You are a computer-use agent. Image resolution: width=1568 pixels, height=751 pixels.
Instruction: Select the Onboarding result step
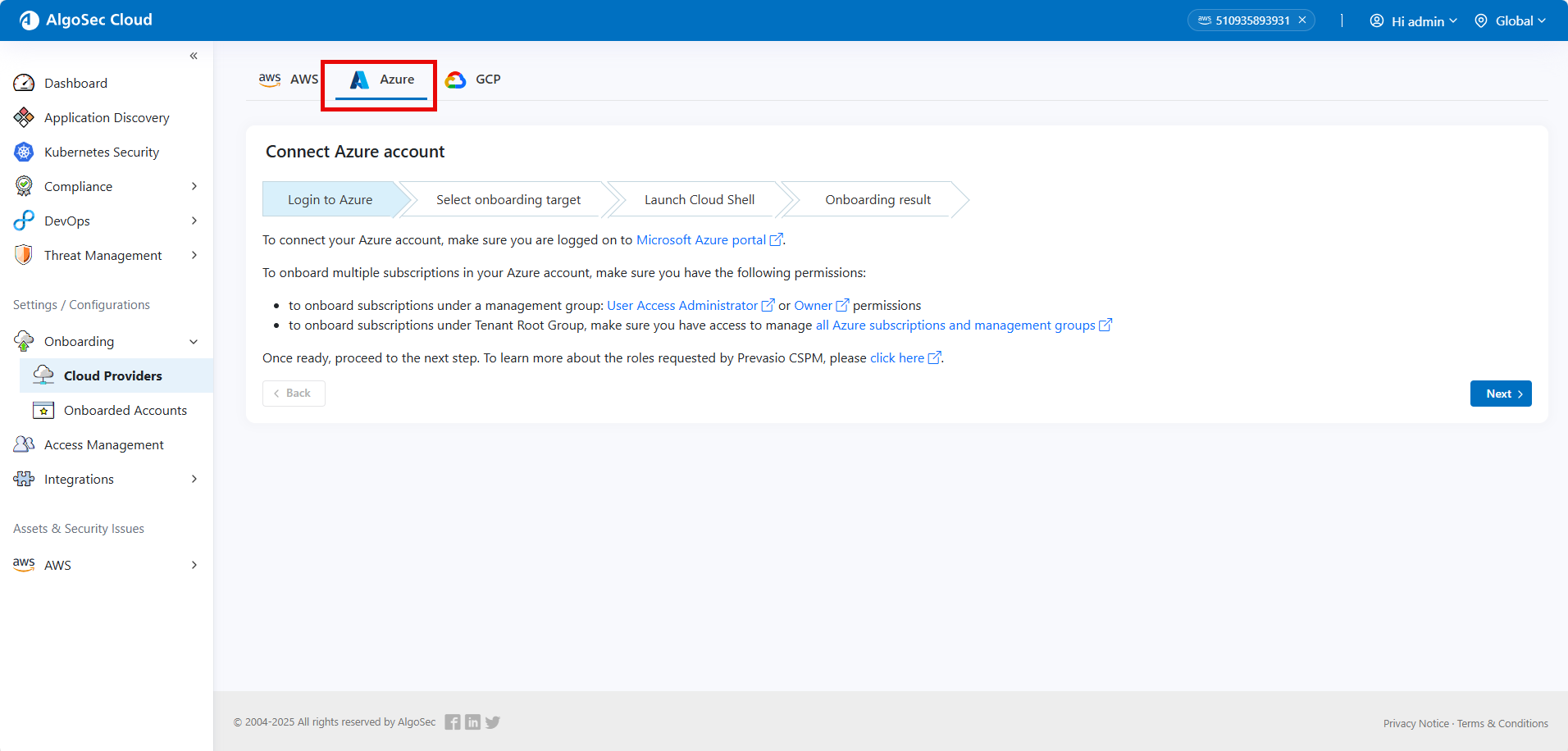click(x=877, y=199)
